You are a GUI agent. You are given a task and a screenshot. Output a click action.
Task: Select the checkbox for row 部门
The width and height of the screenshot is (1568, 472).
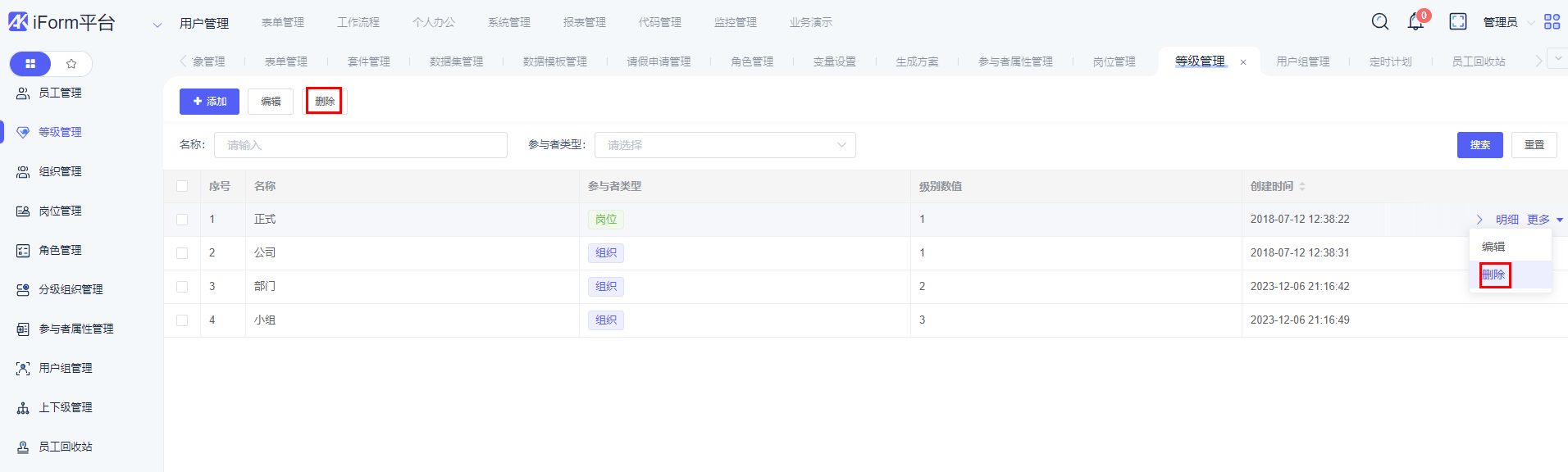182,287
